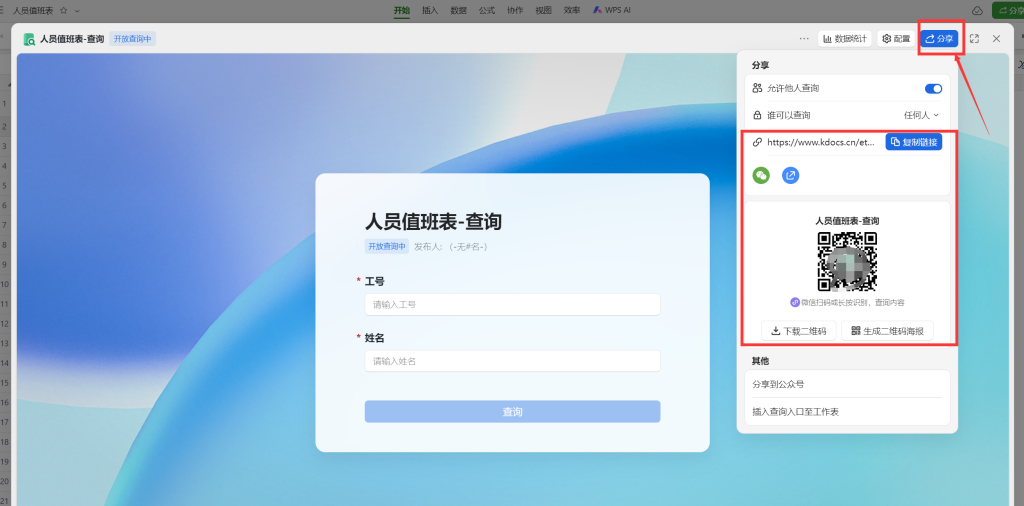Click the 复制链接 copy link button
This screenshot has width=1024, height=506.
913,142
